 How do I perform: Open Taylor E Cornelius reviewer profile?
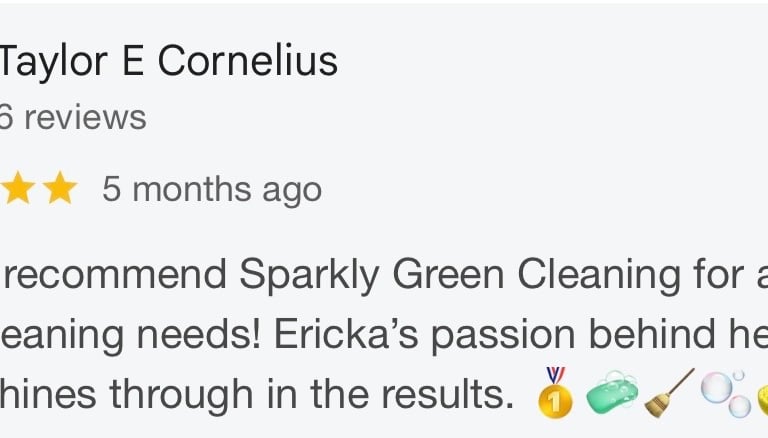click(168, 61)
